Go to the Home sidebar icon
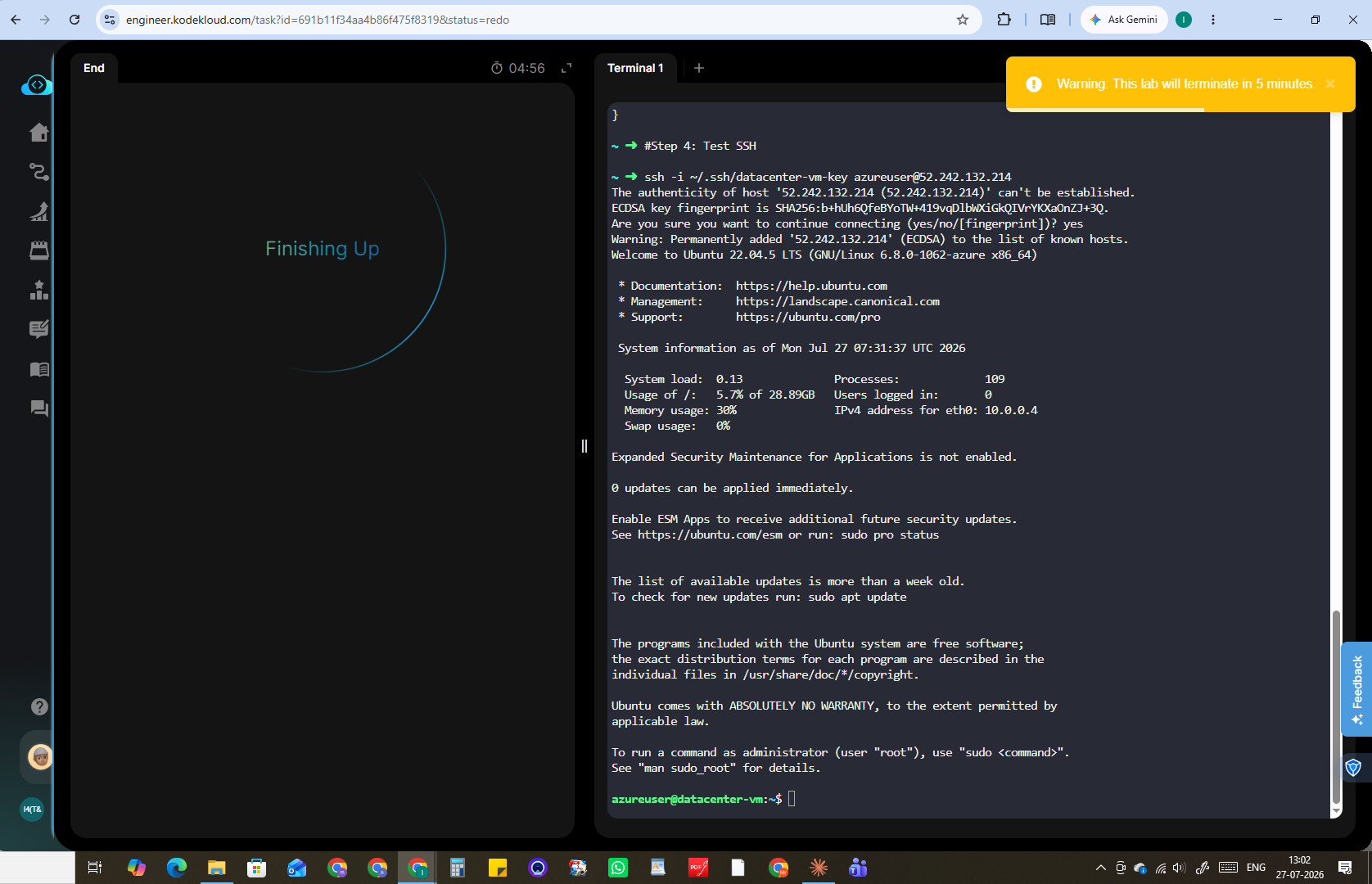The image size is (1372, 884). point(38,133)
